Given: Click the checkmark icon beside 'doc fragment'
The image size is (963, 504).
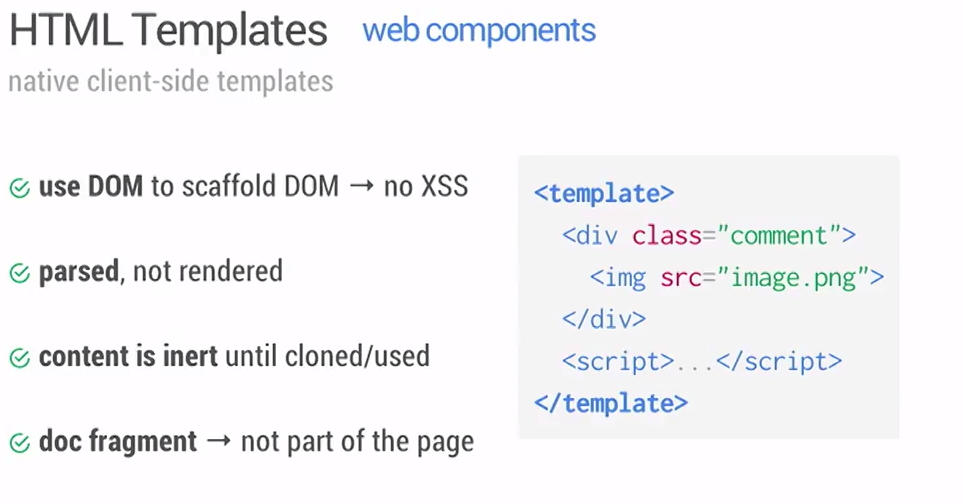Looking at the screenshot, I should 20,443.
